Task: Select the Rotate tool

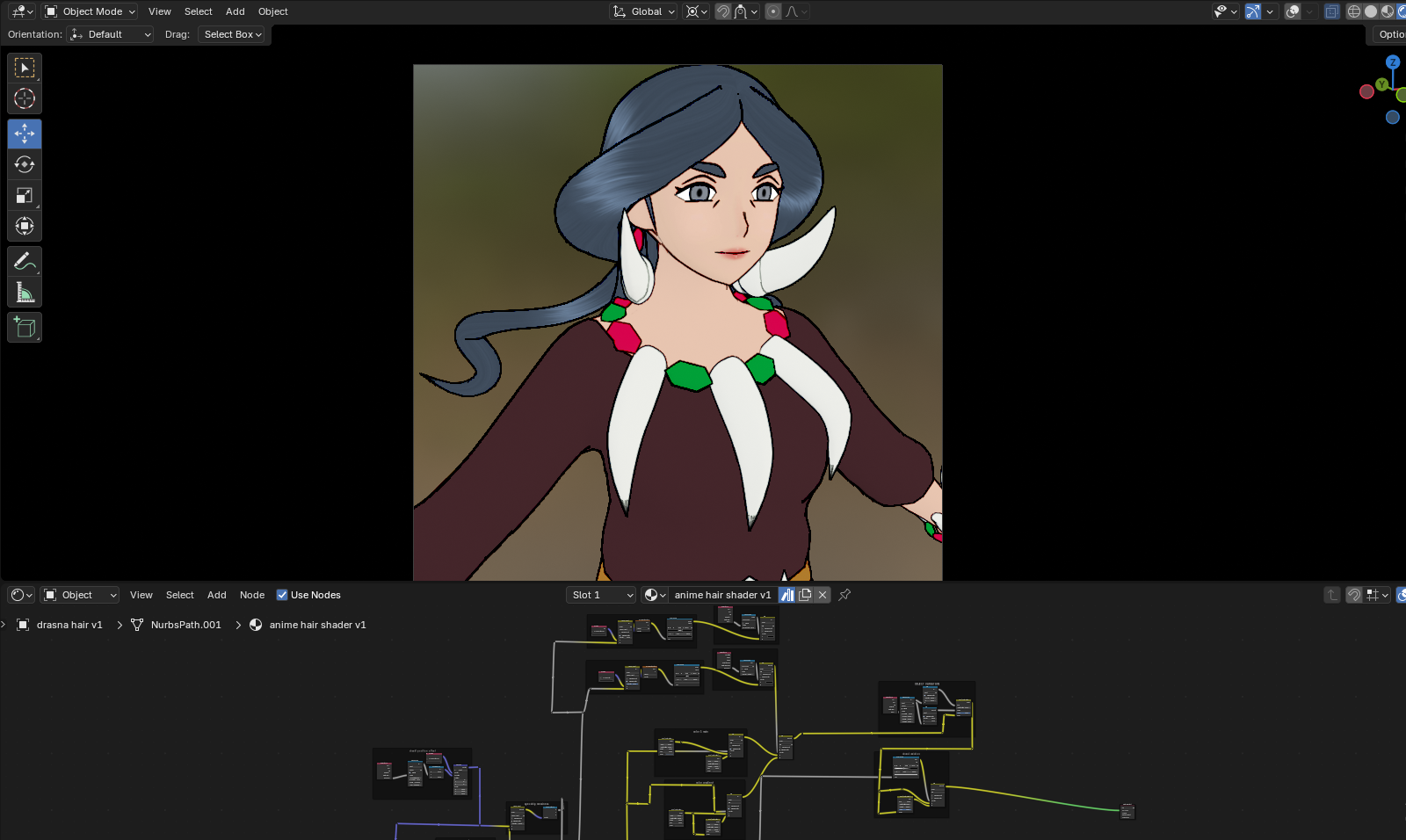Action: [x=25, y=164]
